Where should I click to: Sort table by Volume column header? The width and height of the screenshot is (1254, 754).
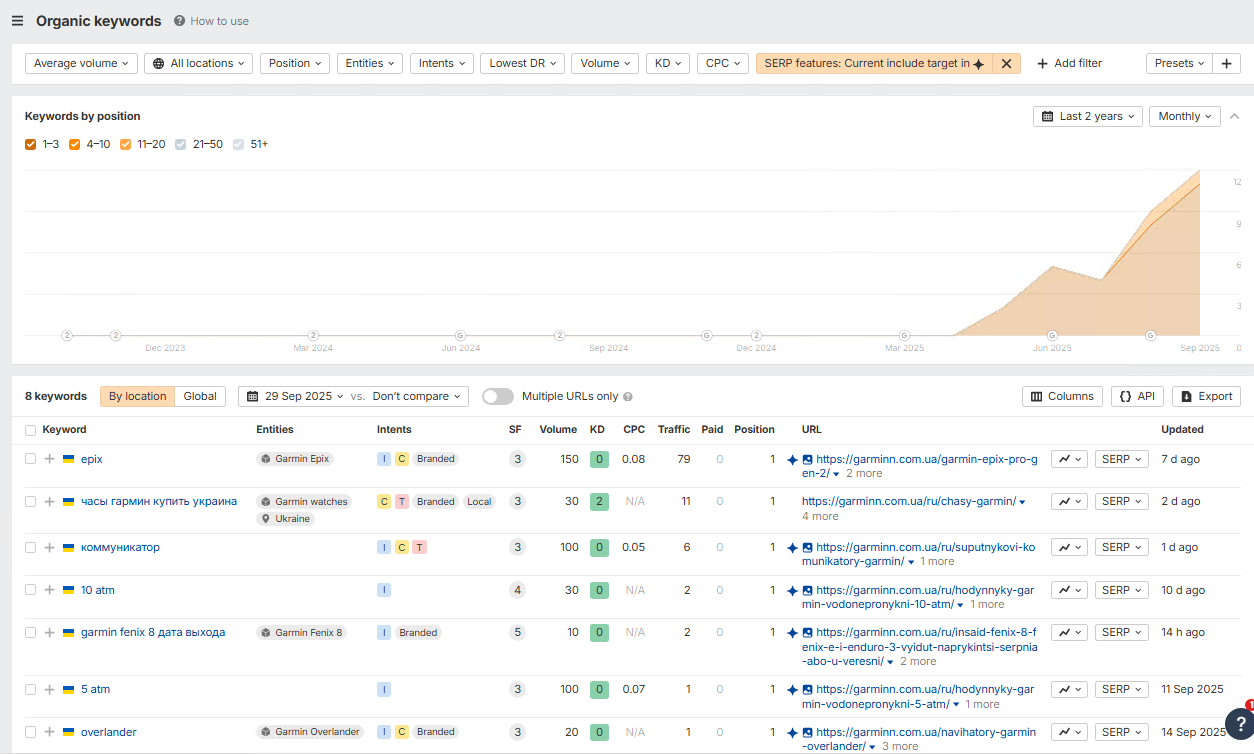pos(558,430)
